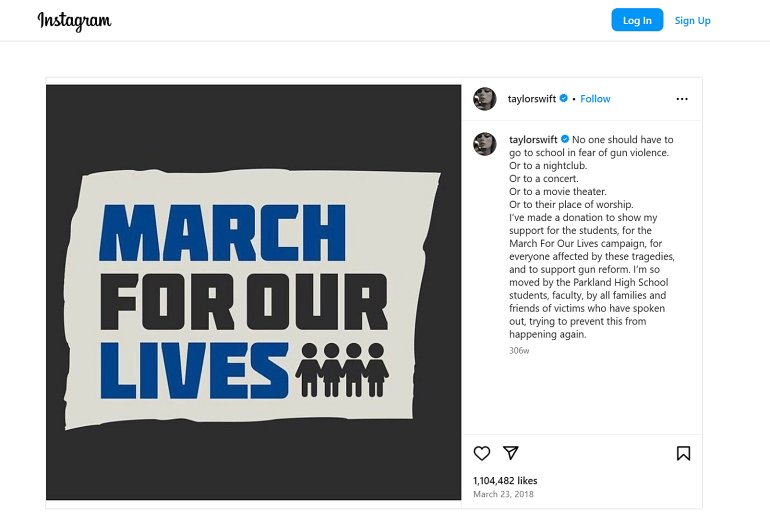Follow the taylorswift account
This screenshot has width=770, height=513.
click(x=595, y=99)
